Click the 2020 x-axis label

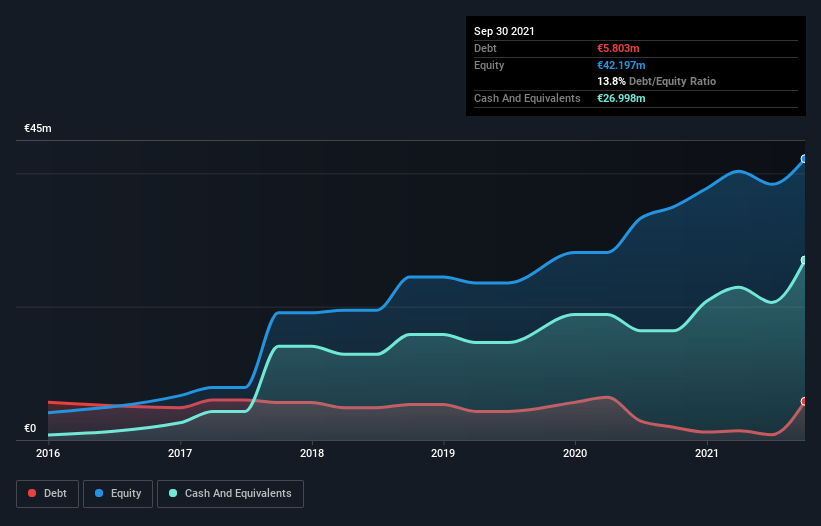[575, 453]
